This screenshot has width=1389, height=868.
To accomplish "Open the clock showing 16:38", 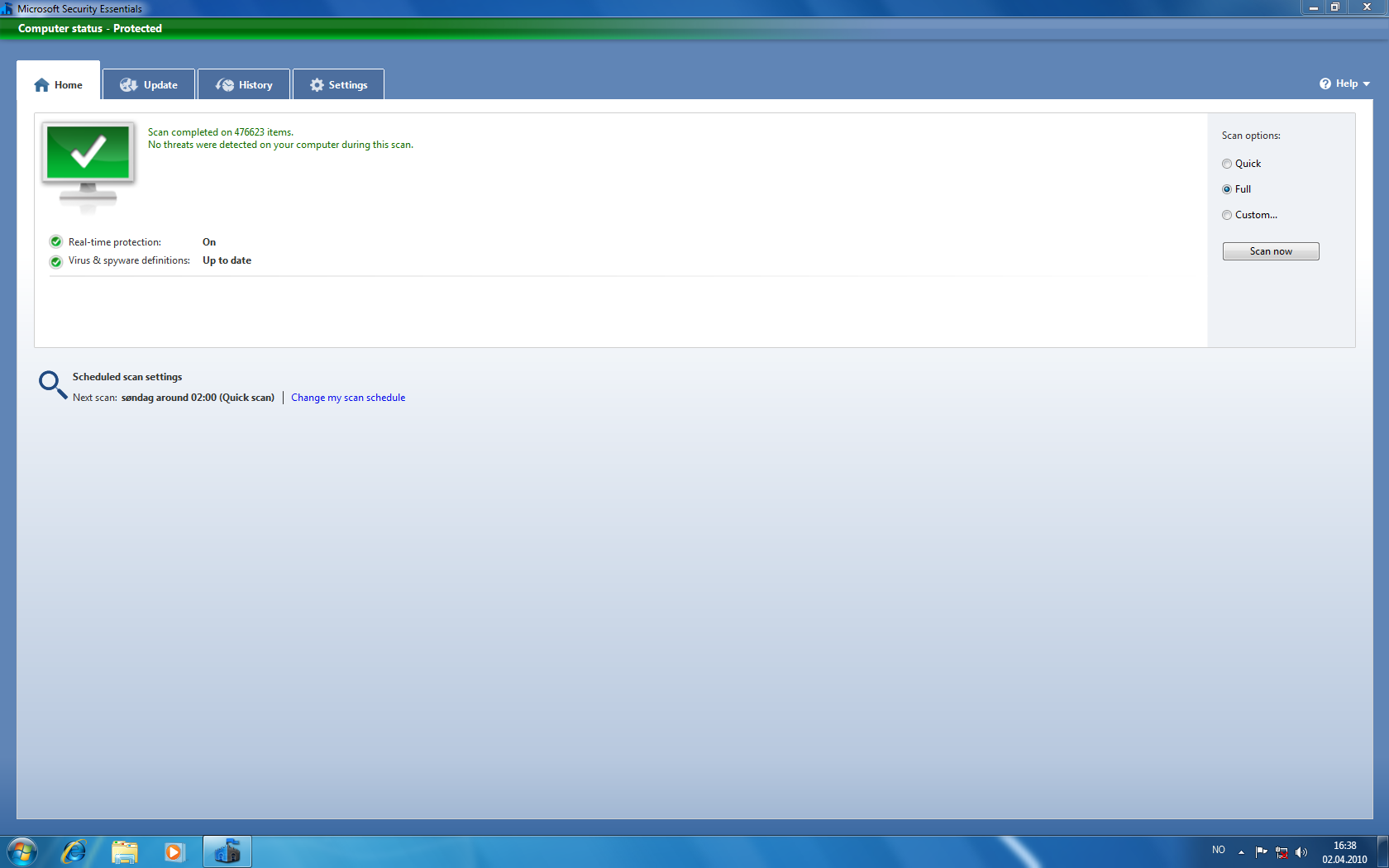I will (1344, 852).
